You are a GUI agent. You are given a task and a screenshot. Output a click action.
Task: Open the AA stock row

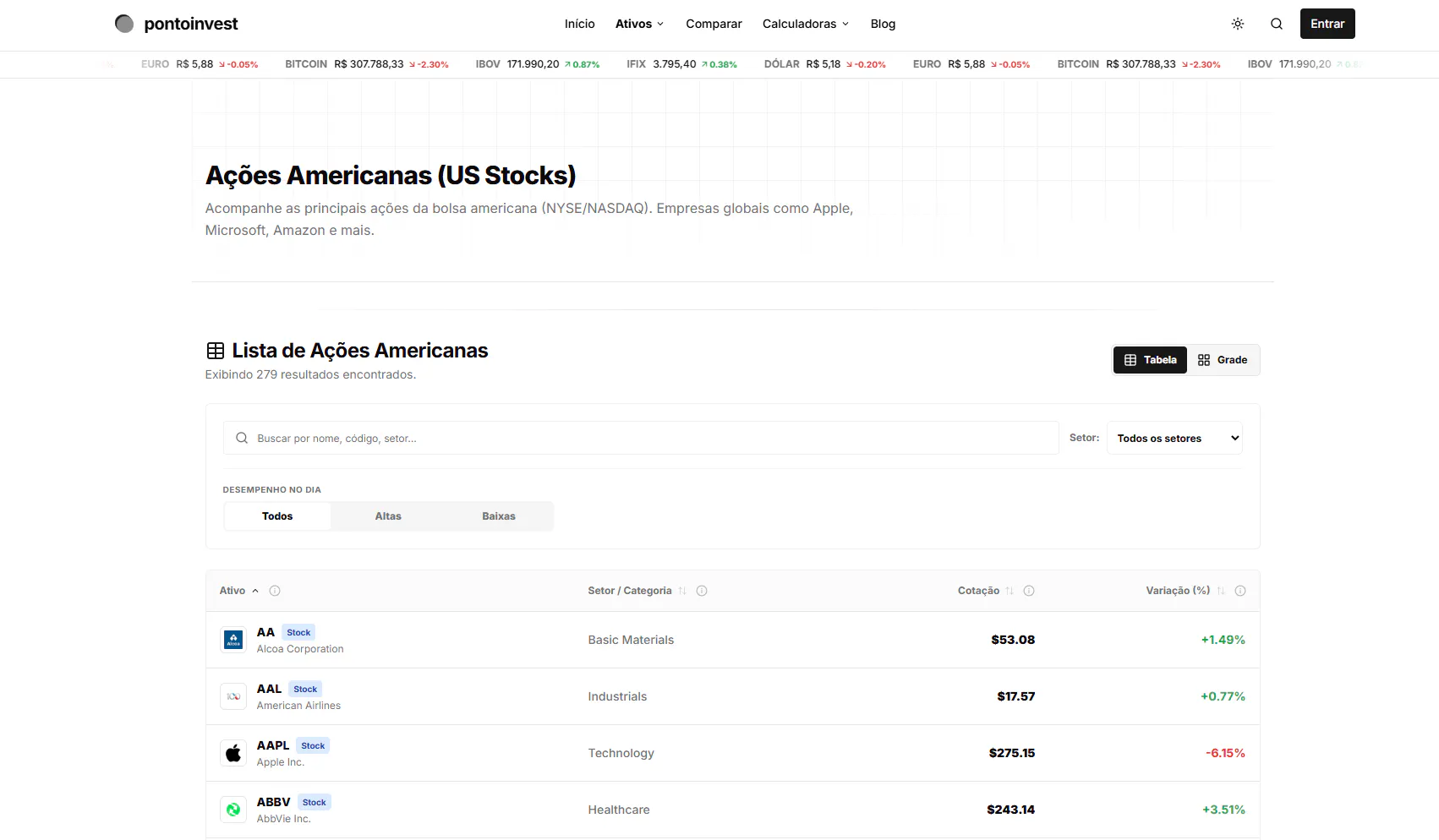point(732,640)
